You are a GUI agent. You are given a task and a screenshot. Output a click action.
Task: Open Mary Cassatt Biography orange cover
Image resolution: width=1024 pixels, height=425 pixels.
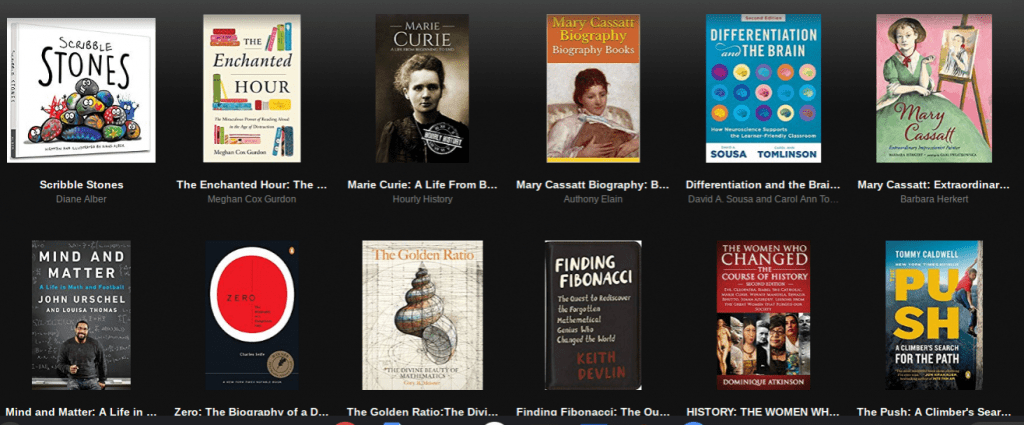tap(593, 88)
